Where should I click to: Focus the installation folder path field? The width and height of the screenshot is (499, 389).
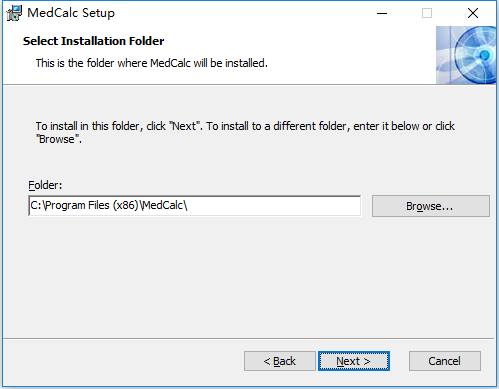coord(195,206)
